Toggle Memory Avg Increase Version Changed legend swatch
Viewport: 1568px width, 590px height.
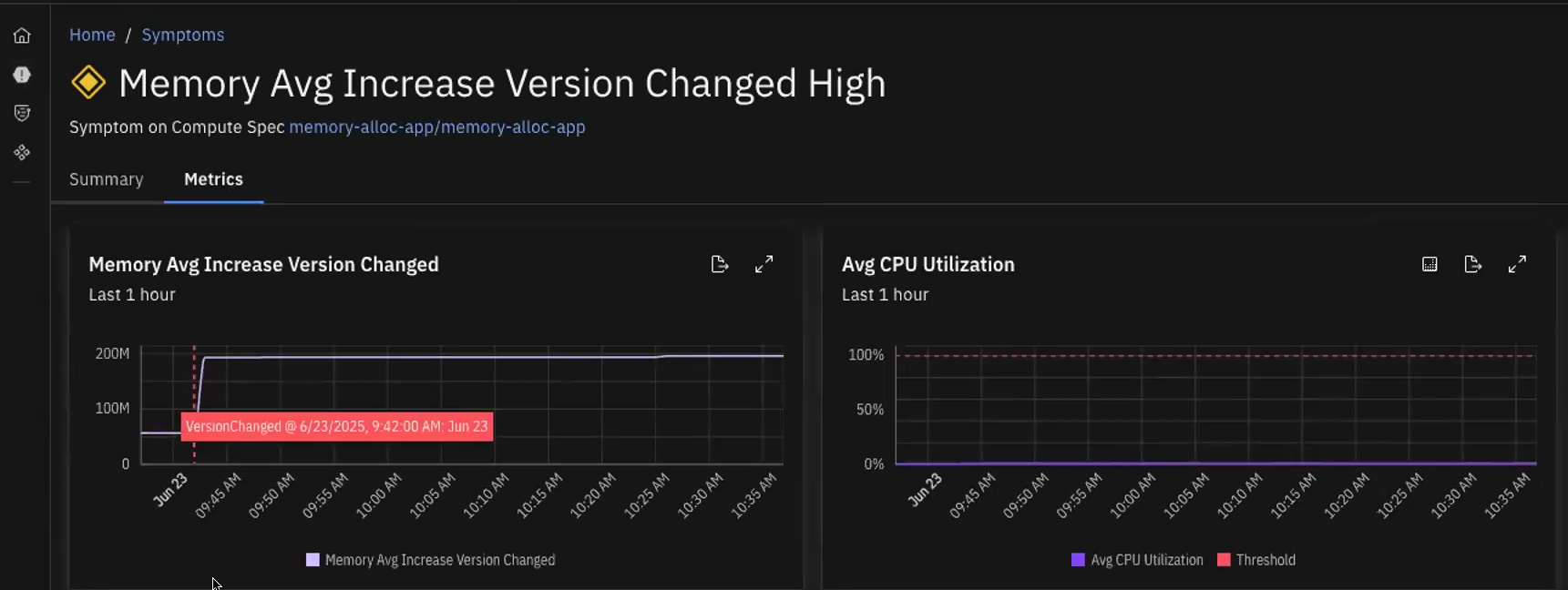point(313,560)
